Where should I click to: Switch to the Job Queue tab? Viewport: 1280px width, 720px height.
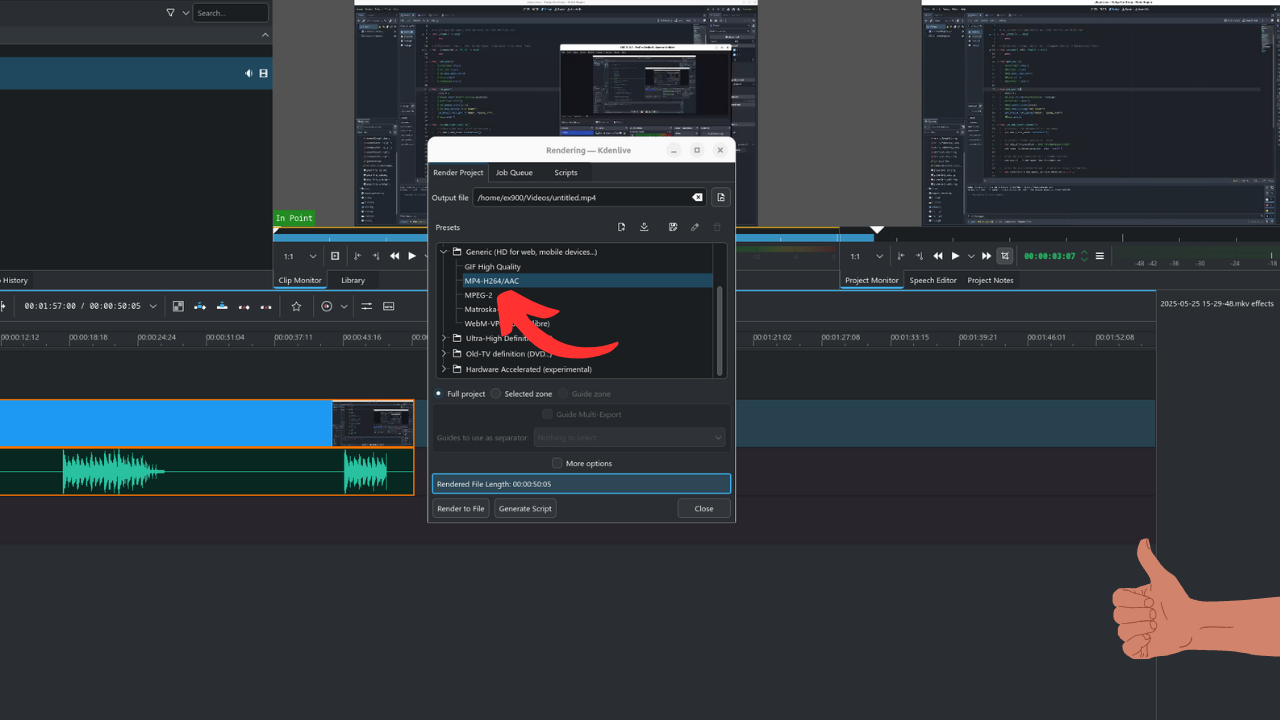coord(514,173)
